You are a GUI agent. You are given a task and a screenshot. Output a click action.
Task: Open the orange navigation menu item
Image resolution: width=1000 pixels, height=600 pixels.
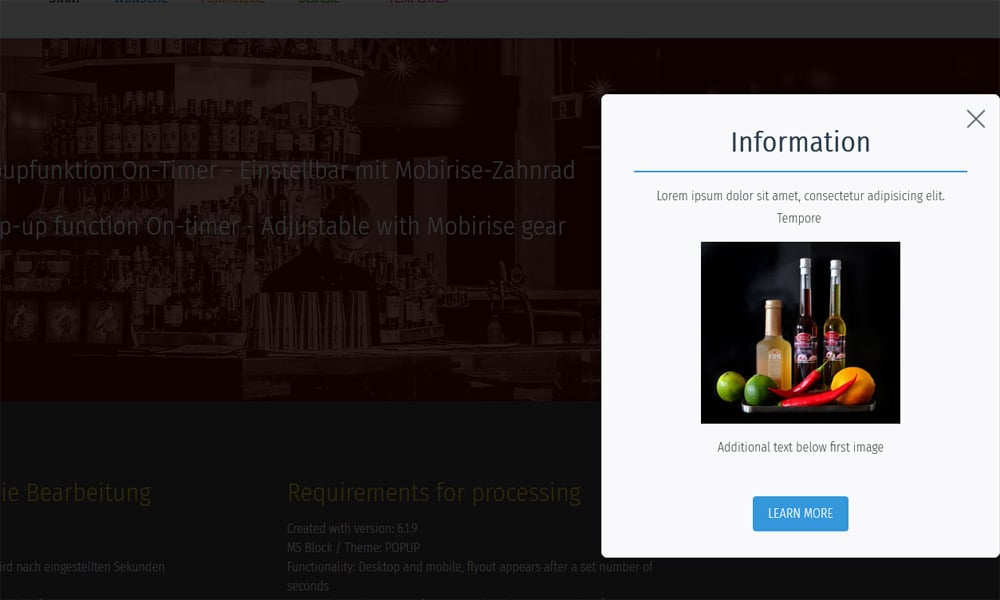(x=232, y=3)
